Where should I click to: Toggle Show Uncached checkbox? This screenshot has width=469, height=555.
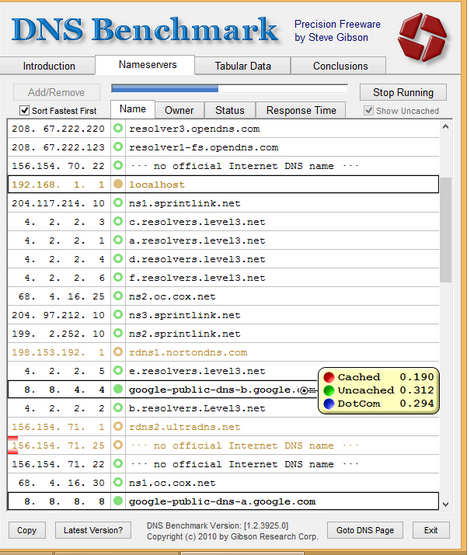coord(368,110)
